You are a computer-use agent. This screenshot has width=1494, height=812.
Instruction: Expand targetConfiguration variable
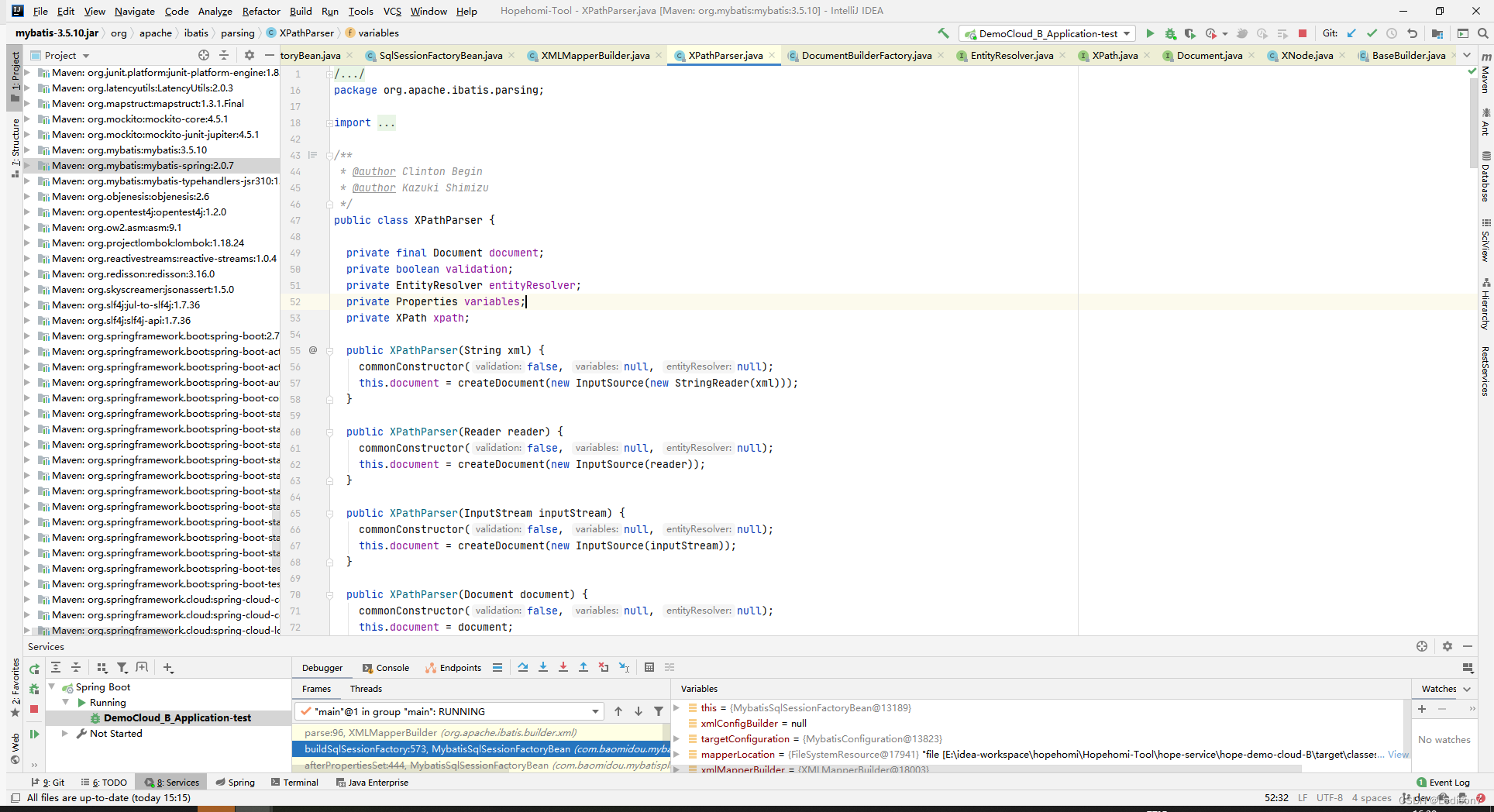pyautogui.click(x=676, y=738)
